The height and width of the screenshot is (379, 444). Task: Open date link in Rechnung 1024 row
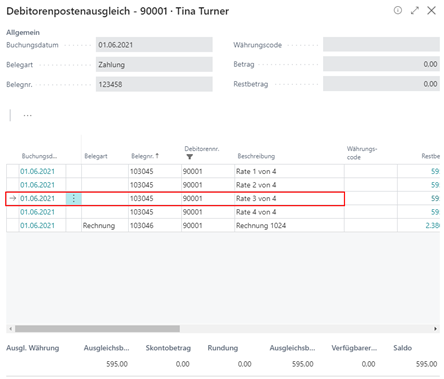click(37, 226)
